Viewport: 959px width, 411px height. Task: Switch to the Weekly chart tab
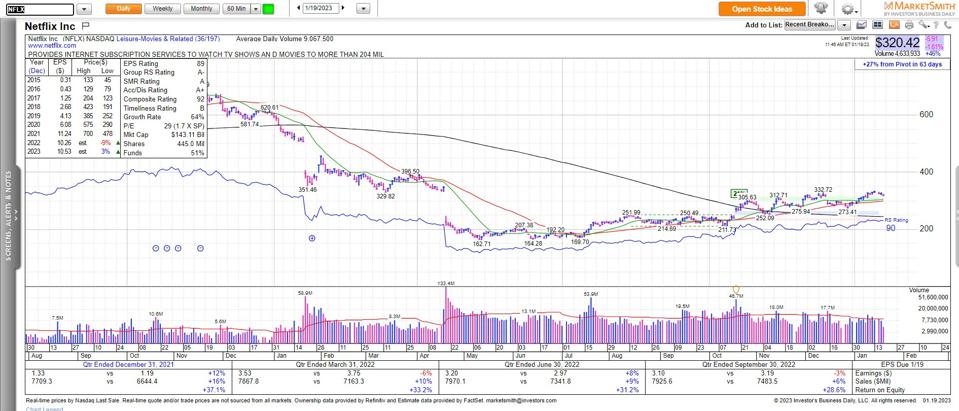click(163, 9)
